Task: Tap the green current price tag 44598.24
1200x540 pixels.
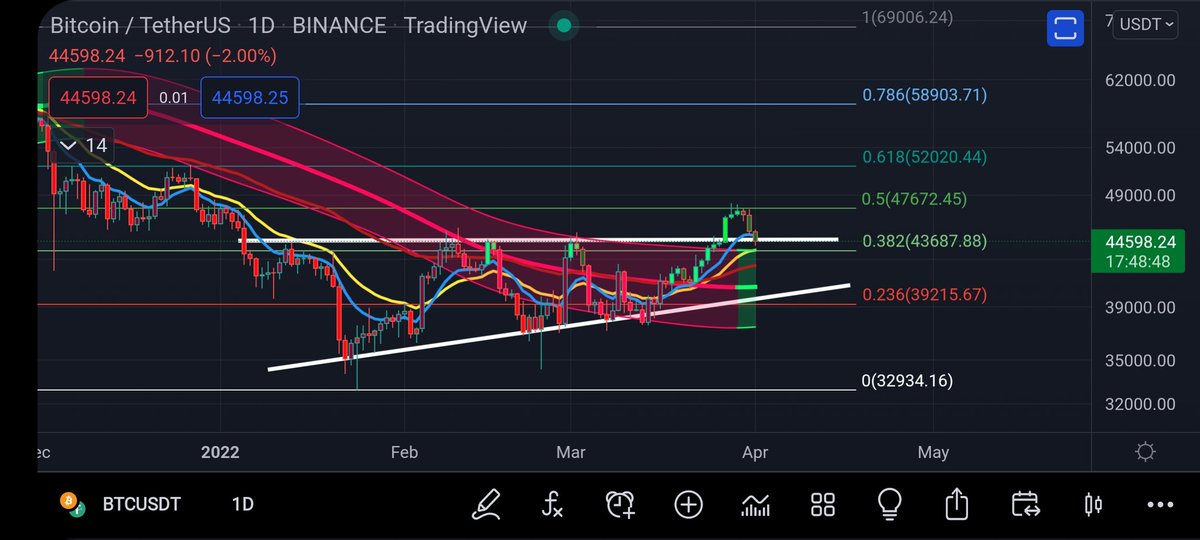Action: tap(1140, 251)
